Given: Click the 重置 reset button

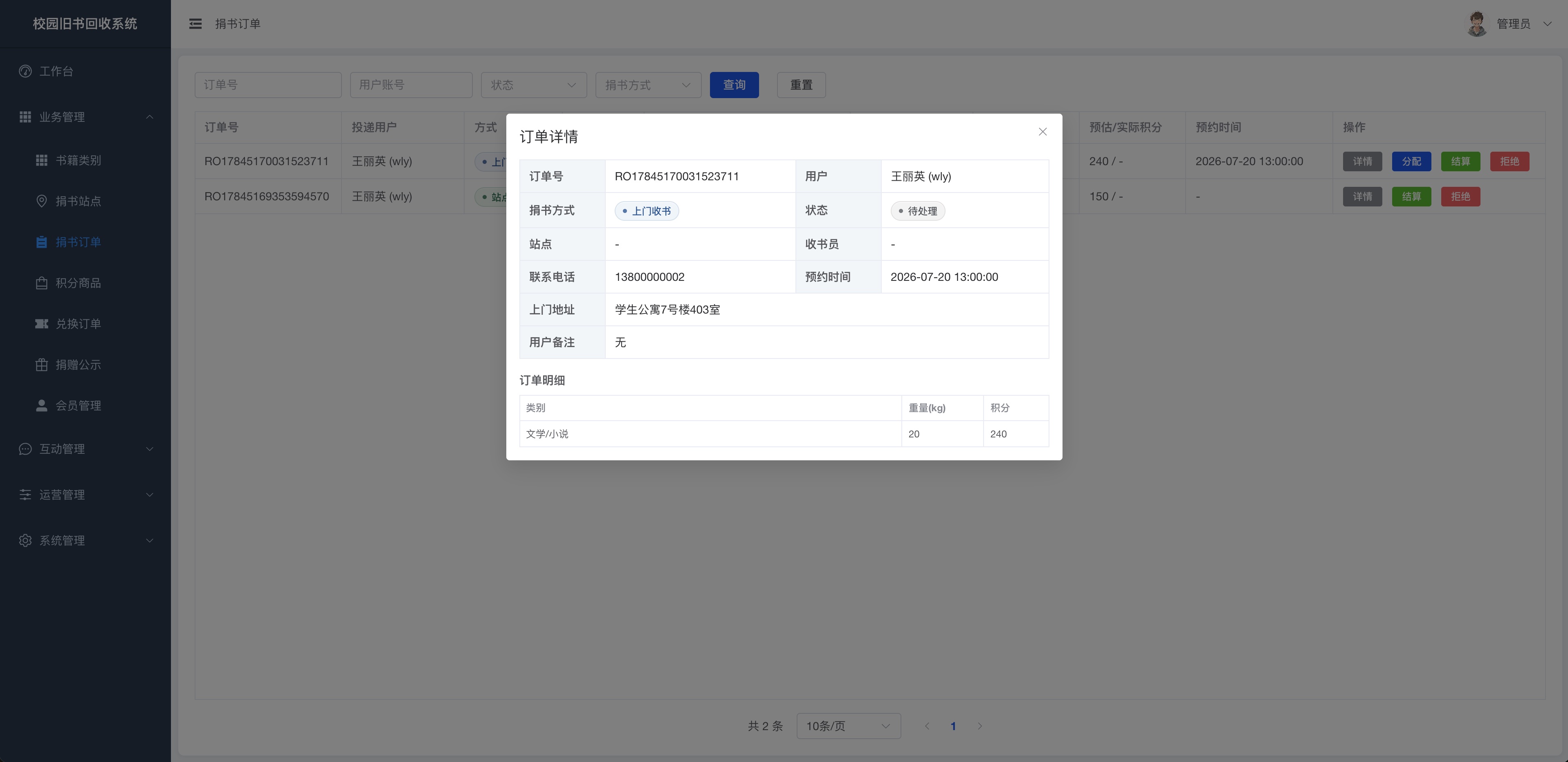Looking at the screenshot, I should [x=801, y=85].
